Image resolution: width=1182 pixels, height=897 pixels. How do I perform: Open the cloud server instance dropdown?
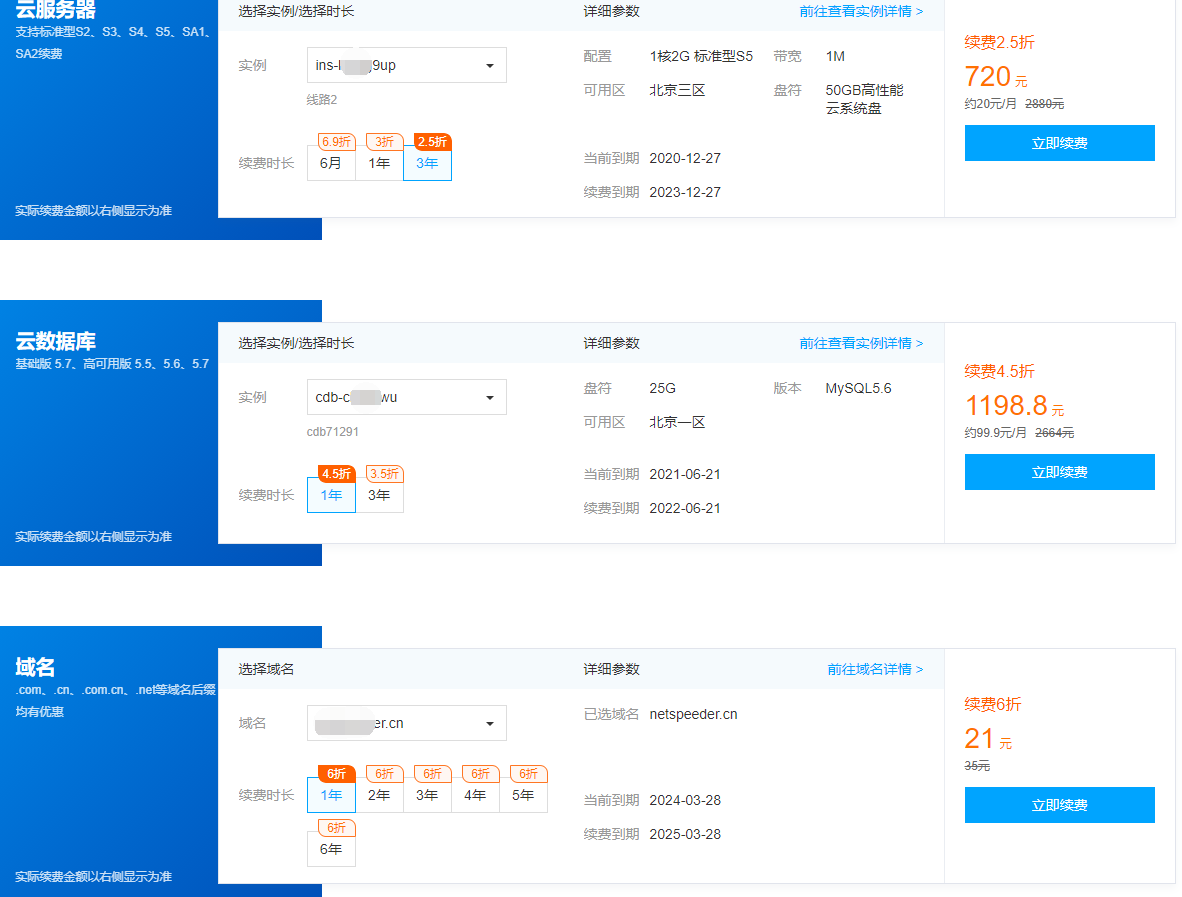coord(406,65)
